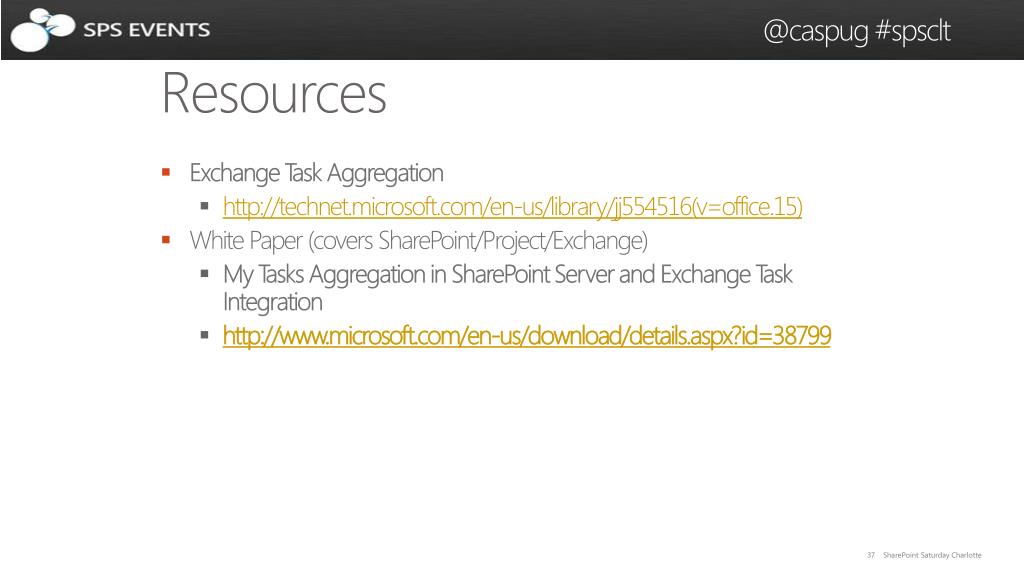Click the SharePoint Saturday Charlotte footer text
The image size is (1024, 576).
click(x=932, y=555)
